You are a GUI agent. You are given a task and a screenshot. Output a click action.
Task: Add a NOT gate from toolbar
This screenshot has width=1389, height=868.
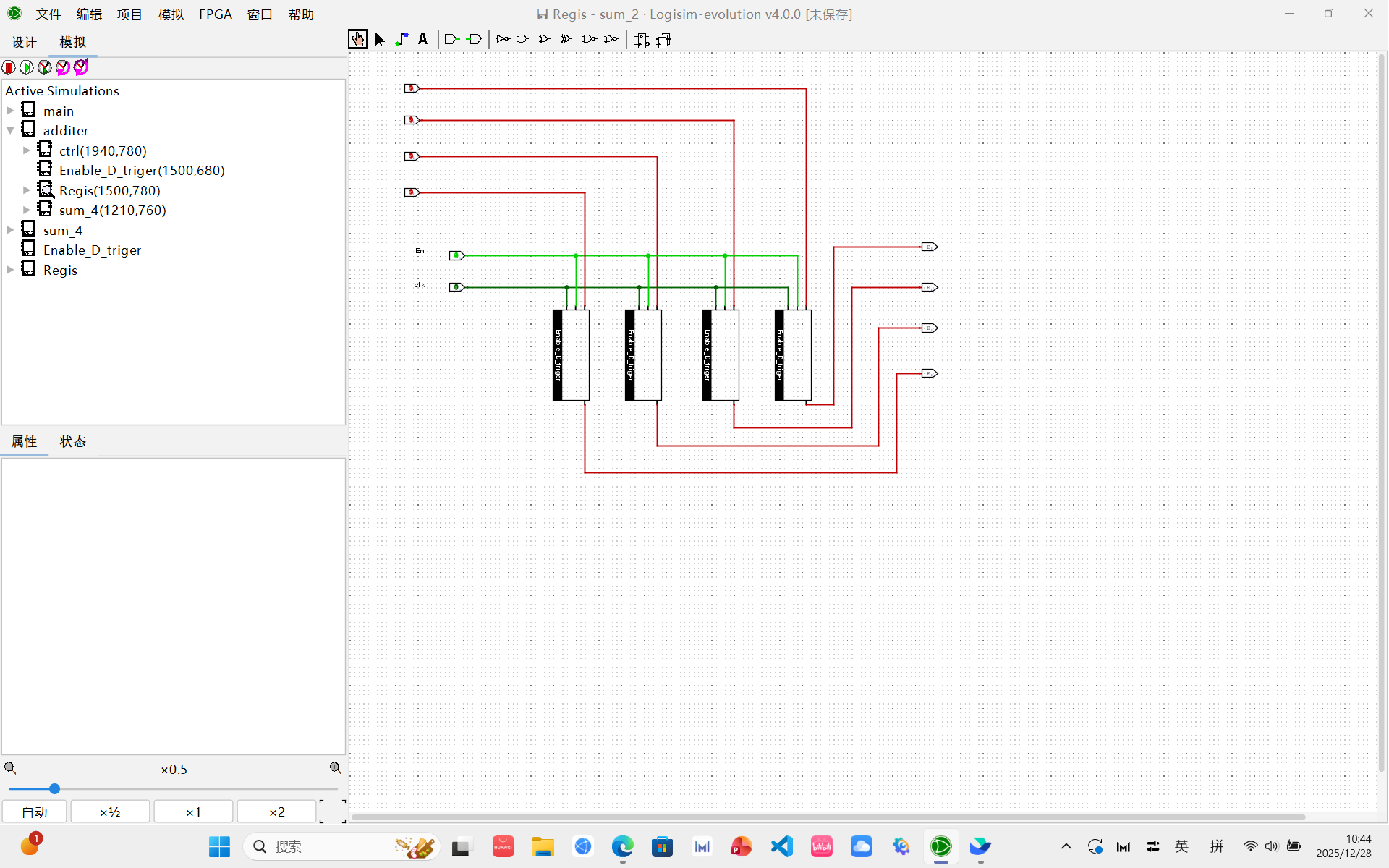click(502, 40)
